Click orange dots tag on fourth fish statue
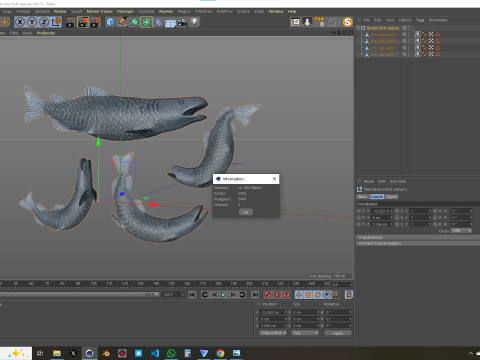The width and height of the screenshot is (480, 360). coord(424,54)
